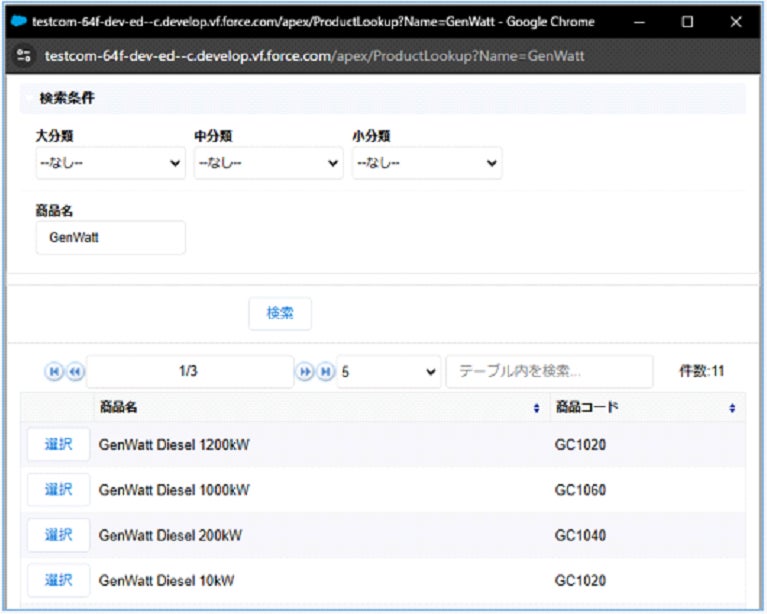
Task: Click GenWatt Diesel 200kW product name
Action: click(x=170, y=535)
